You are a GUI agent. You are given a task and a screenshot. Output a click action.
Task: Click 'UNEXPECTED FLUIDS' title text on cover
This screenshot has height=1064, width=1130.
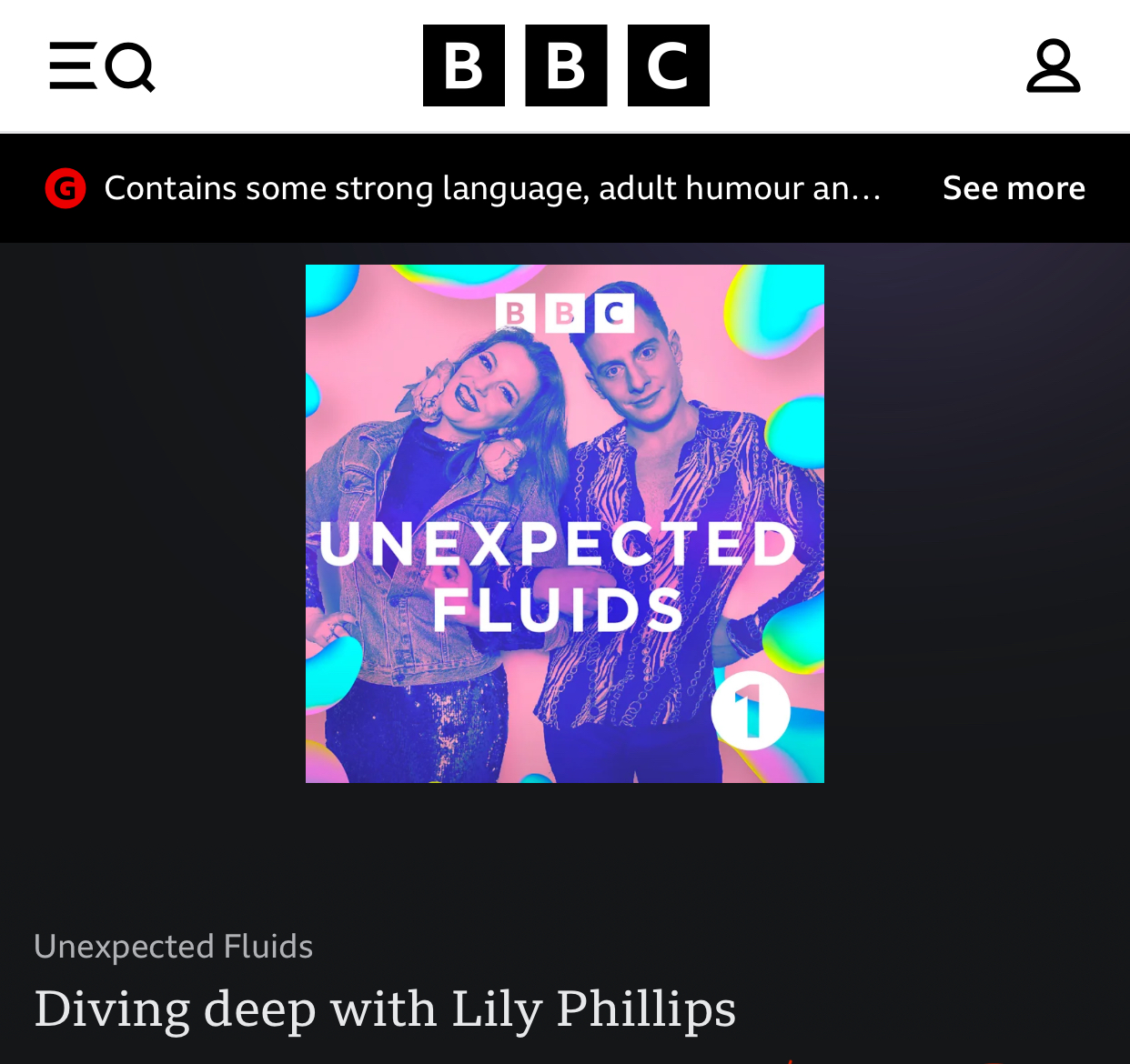558,576
